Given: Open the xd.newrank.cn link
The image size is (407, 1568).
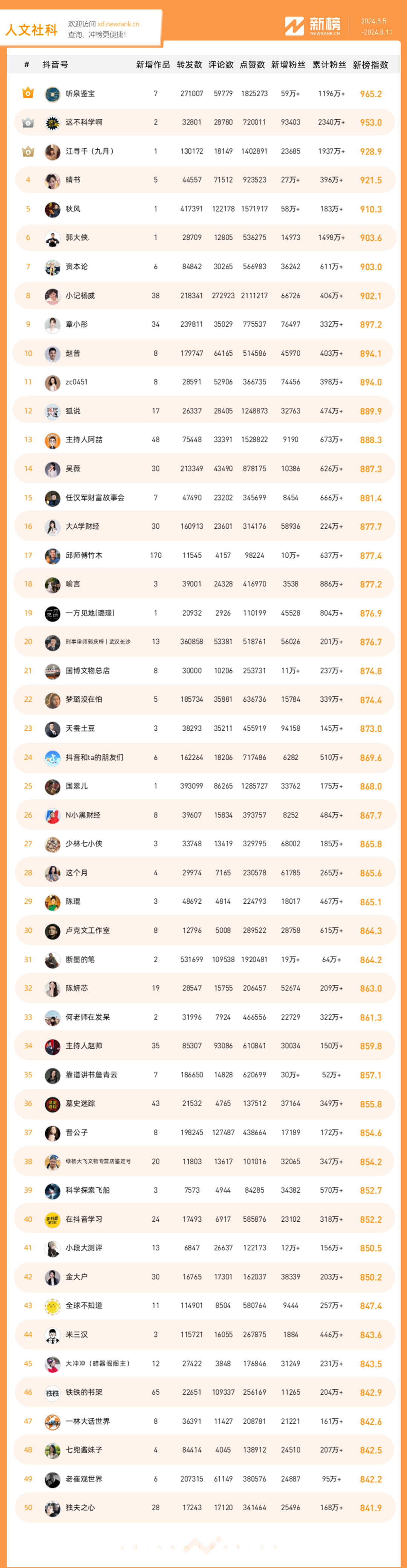Looking at the screenshot, I should (x=118, y=25).
